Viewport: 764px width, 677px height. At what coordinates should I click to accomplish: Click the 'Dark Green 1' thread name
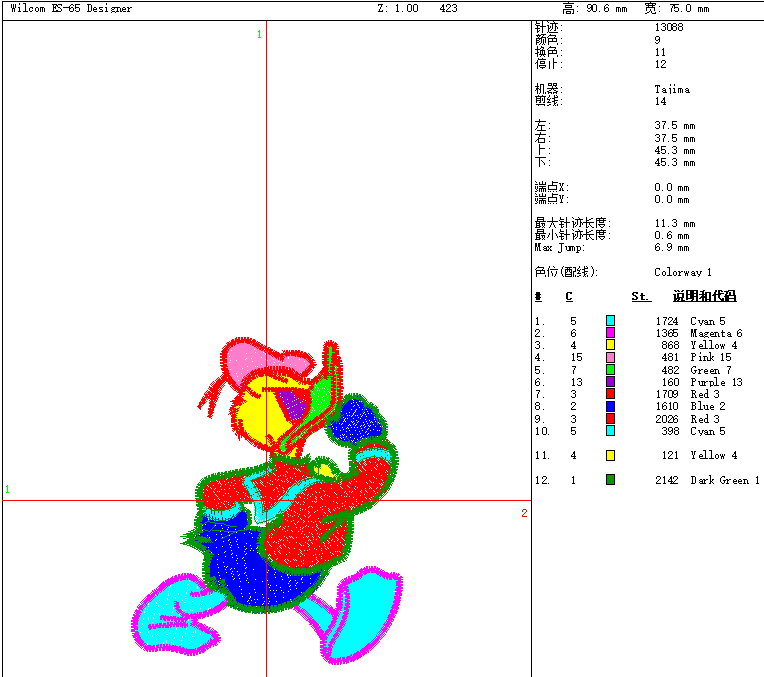click(725, 480)
